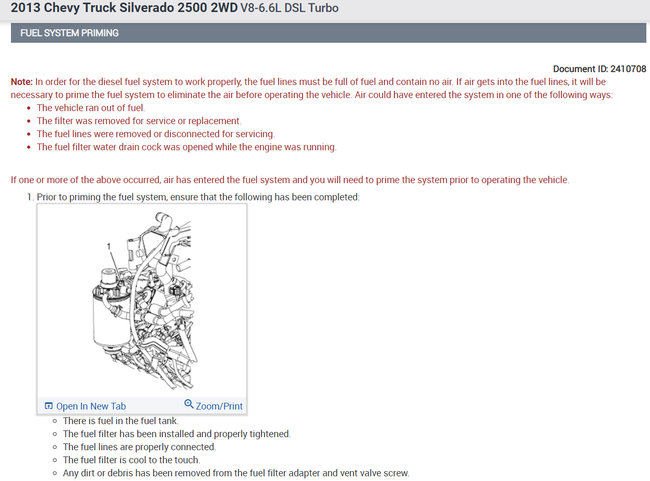This screenshot has width=650, height=481.
Task: Click 'The filter was removed for service' bullet
Action: coord(138,121)
